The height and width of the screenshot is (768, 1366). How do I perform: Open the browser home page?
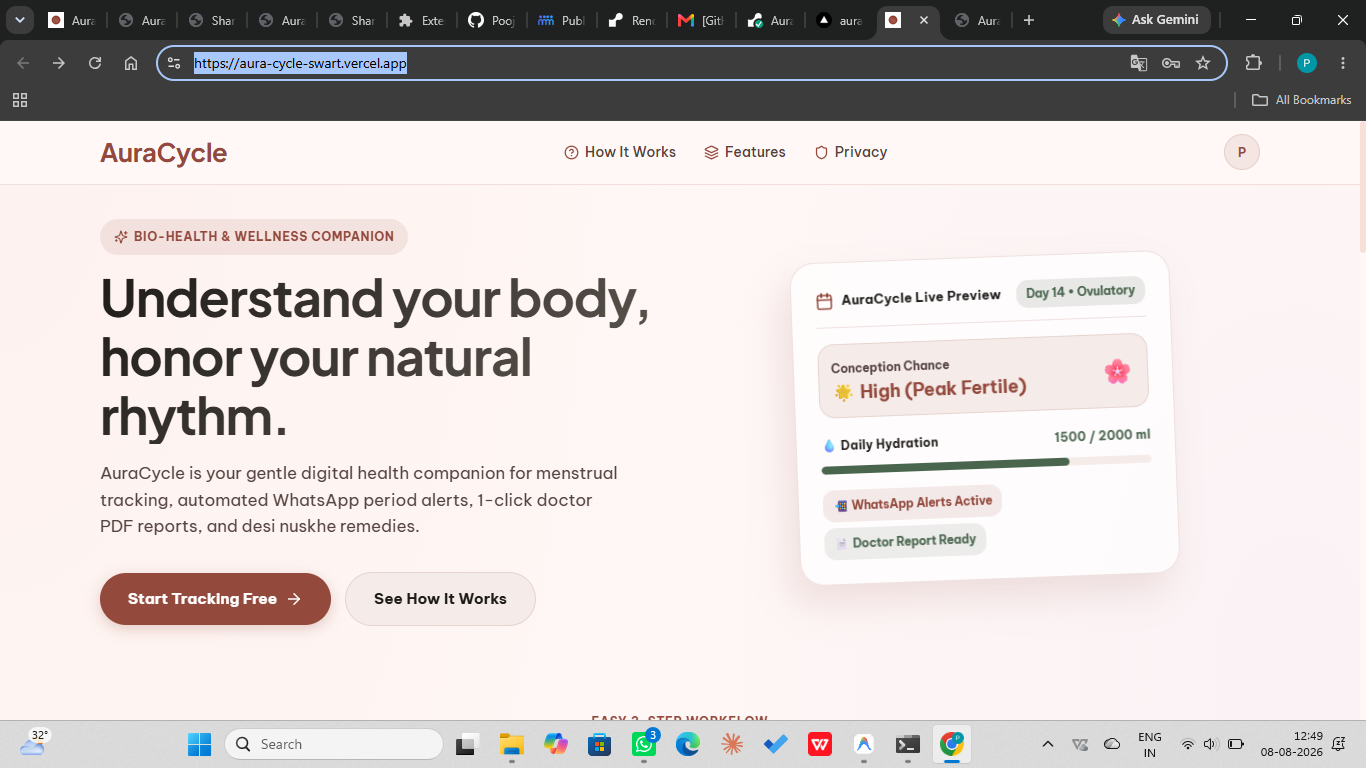click(131, 63)
